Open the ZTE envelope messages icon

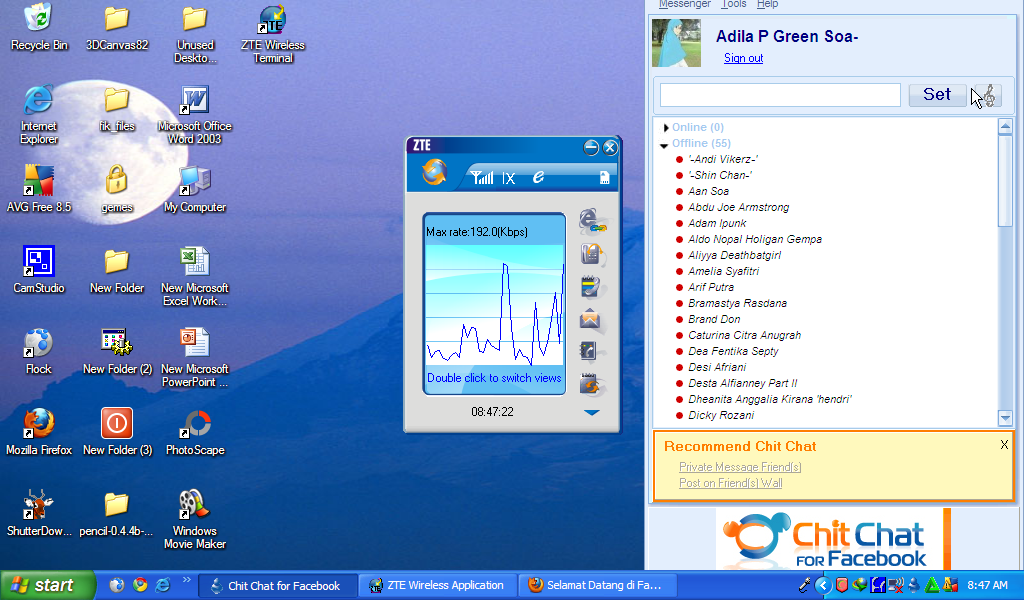tap(593, 319)
